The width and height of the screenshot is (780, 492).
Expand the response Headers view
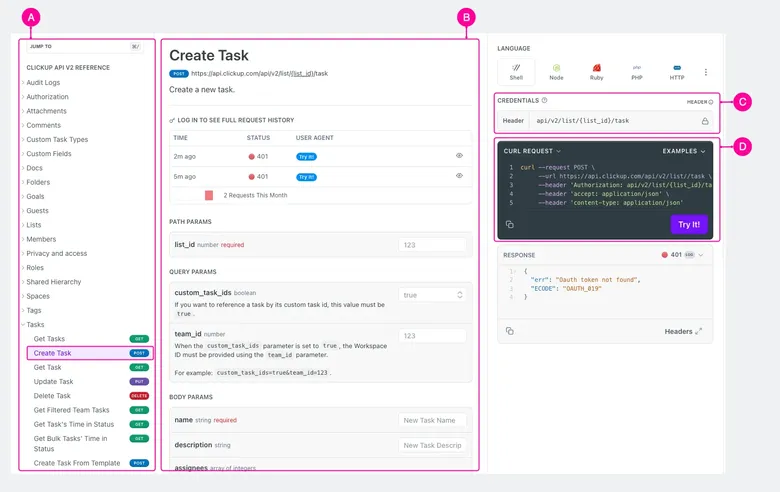pyautogui.click(x=683, y=331)
